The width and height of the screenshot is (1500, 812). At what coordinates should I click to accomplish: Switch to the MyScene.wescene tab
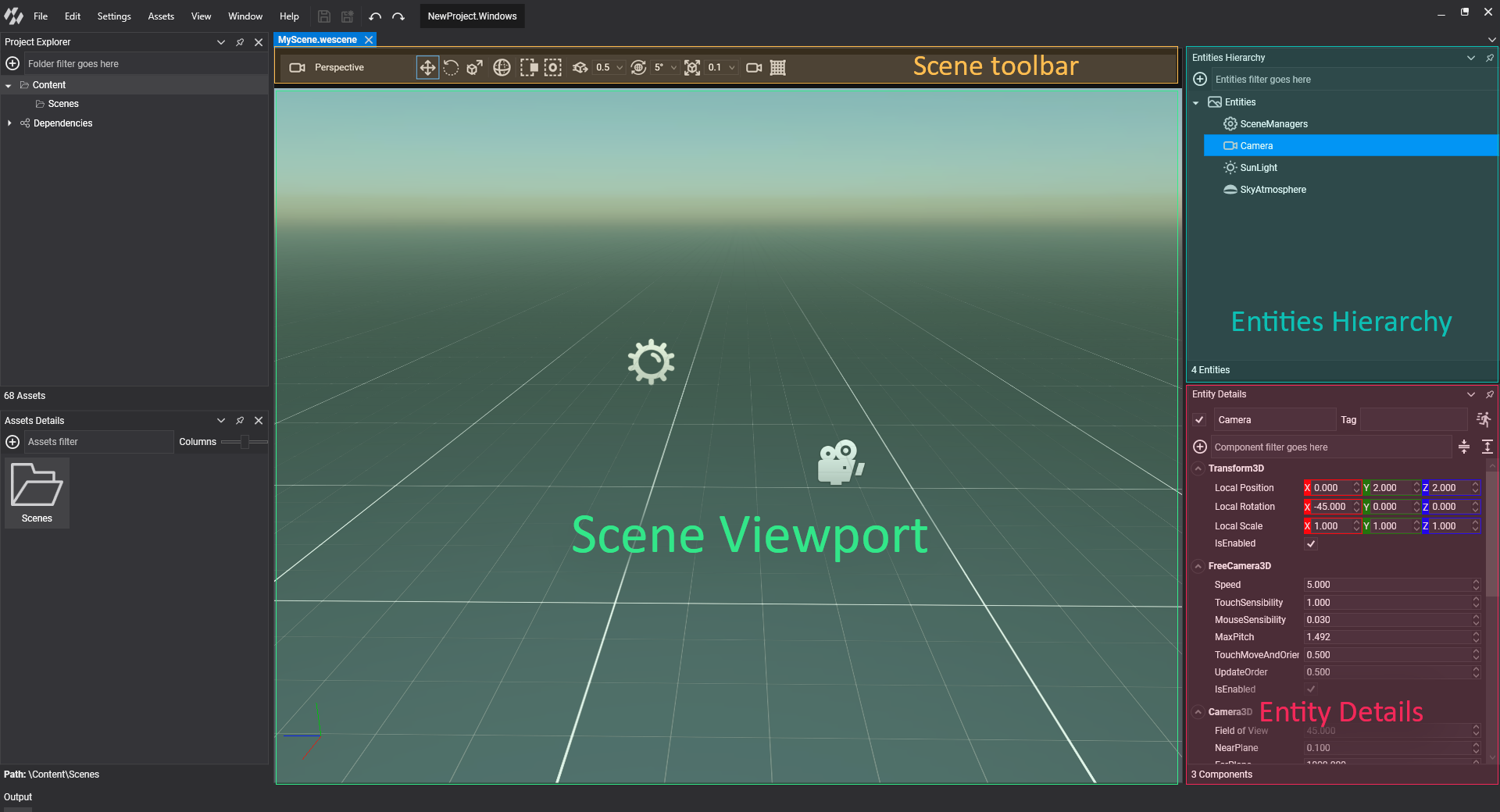tap(317, 40)
